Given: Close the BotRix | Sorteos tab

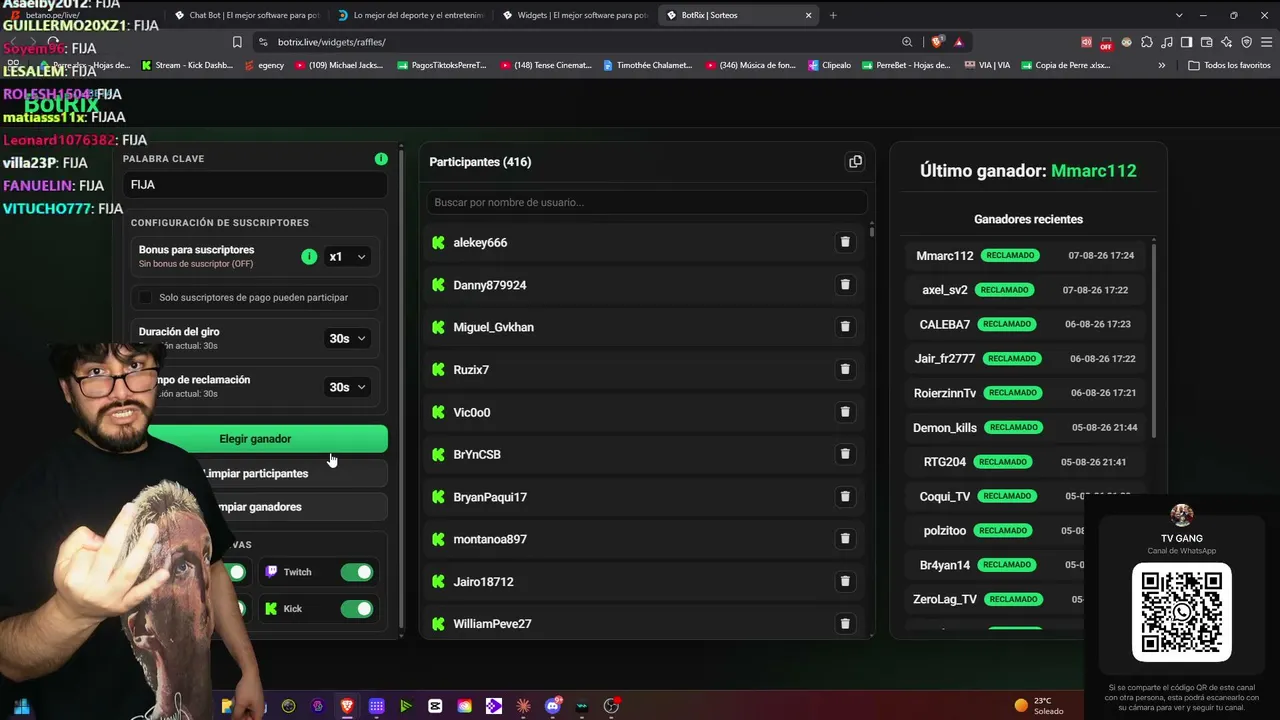Looking at the screenshot, I should pos(808,15).
